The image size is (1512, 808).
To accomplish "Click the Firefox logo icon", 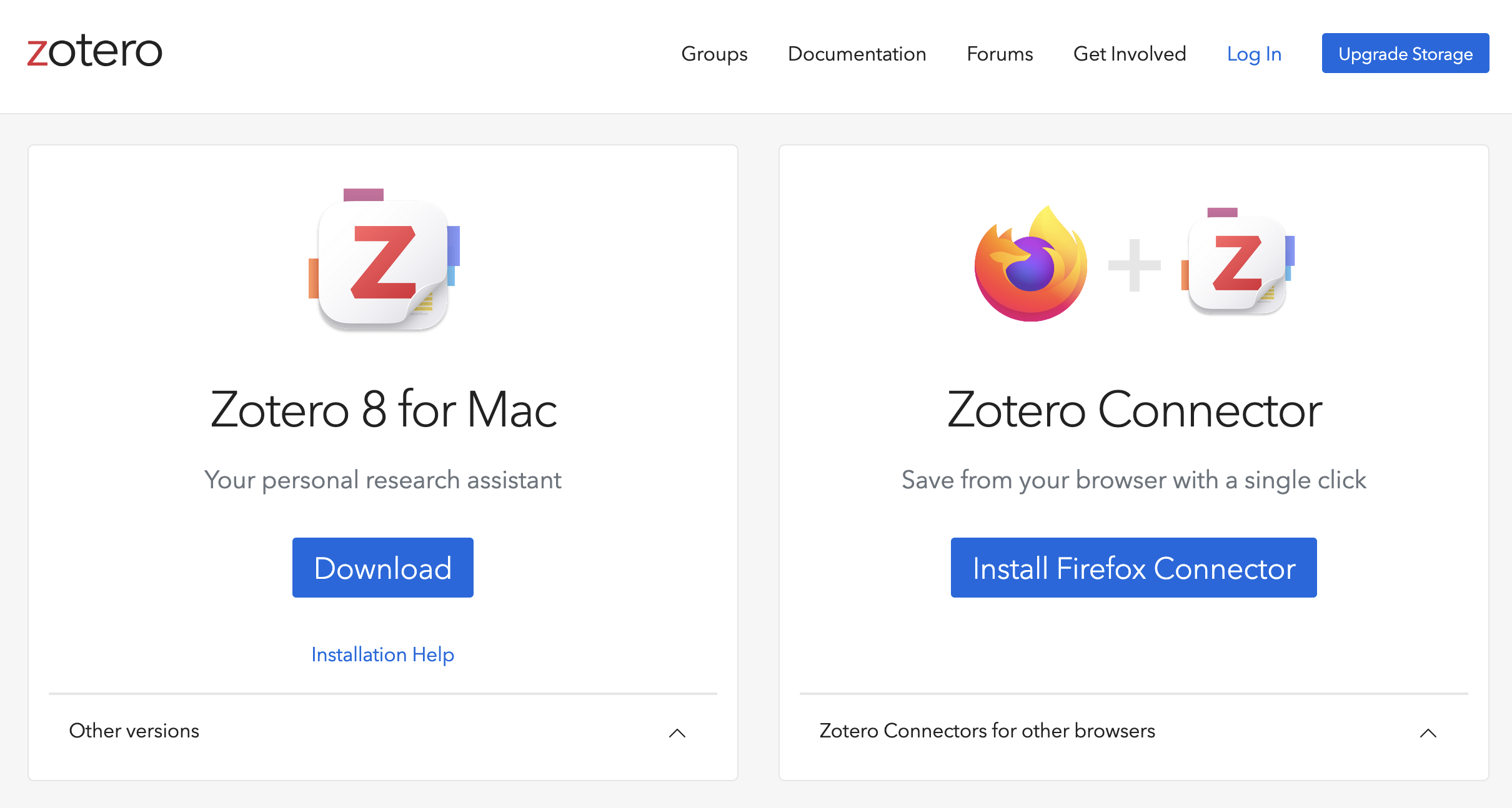I will click(x=1030, y=264).
